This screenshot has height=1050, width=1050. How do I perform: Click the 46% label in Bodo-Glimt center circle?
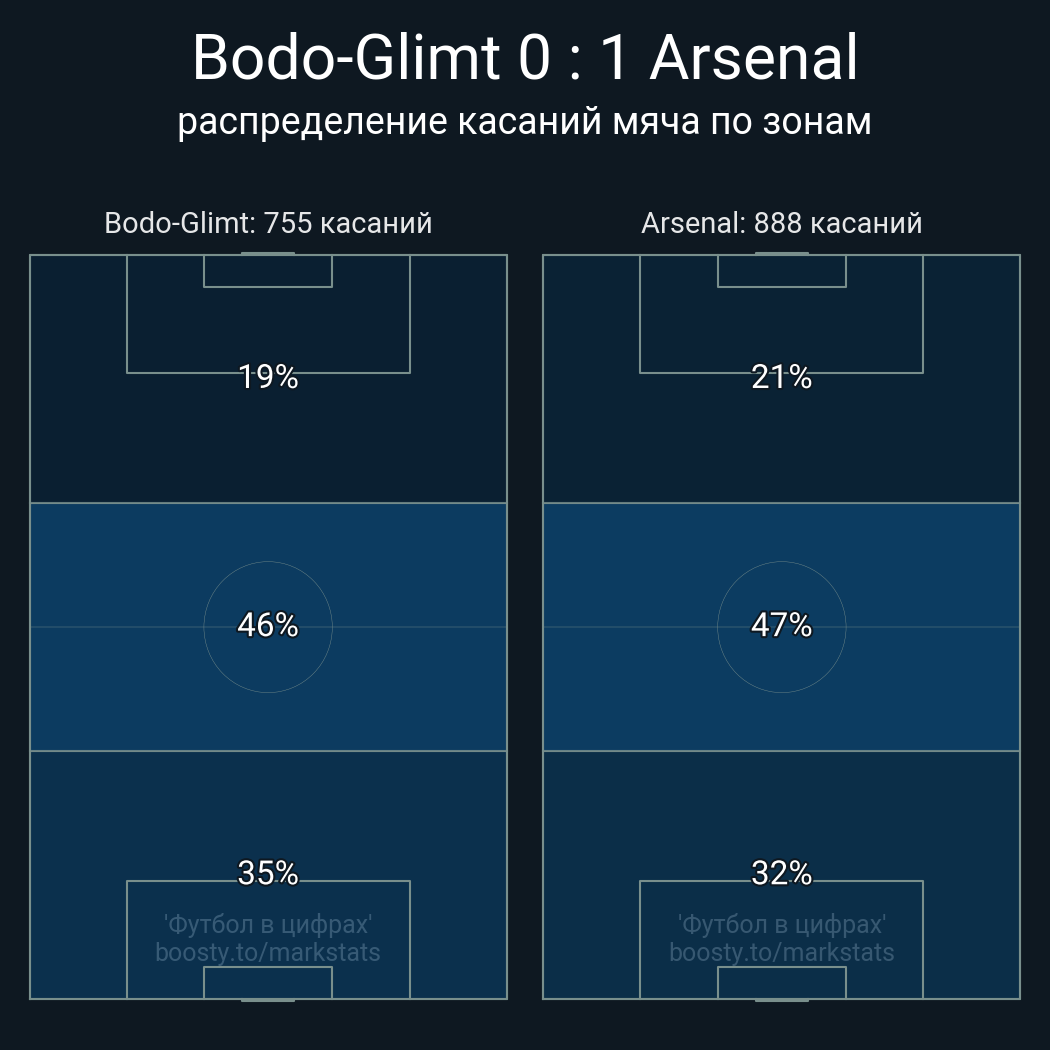tap(268, 625)
